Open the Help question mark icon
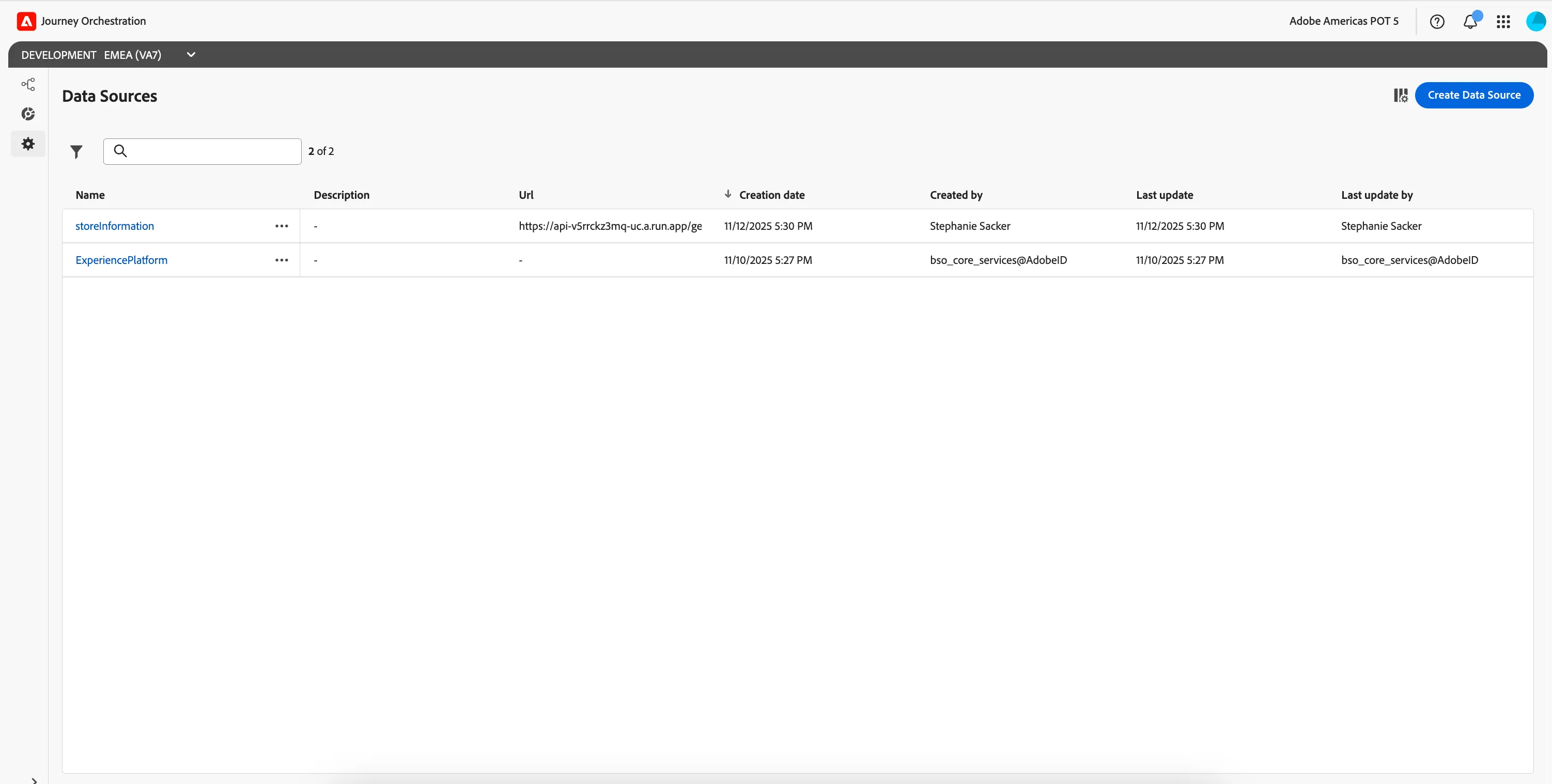The height and width of the screenshot is (784, 1552). pos(1437,22)
